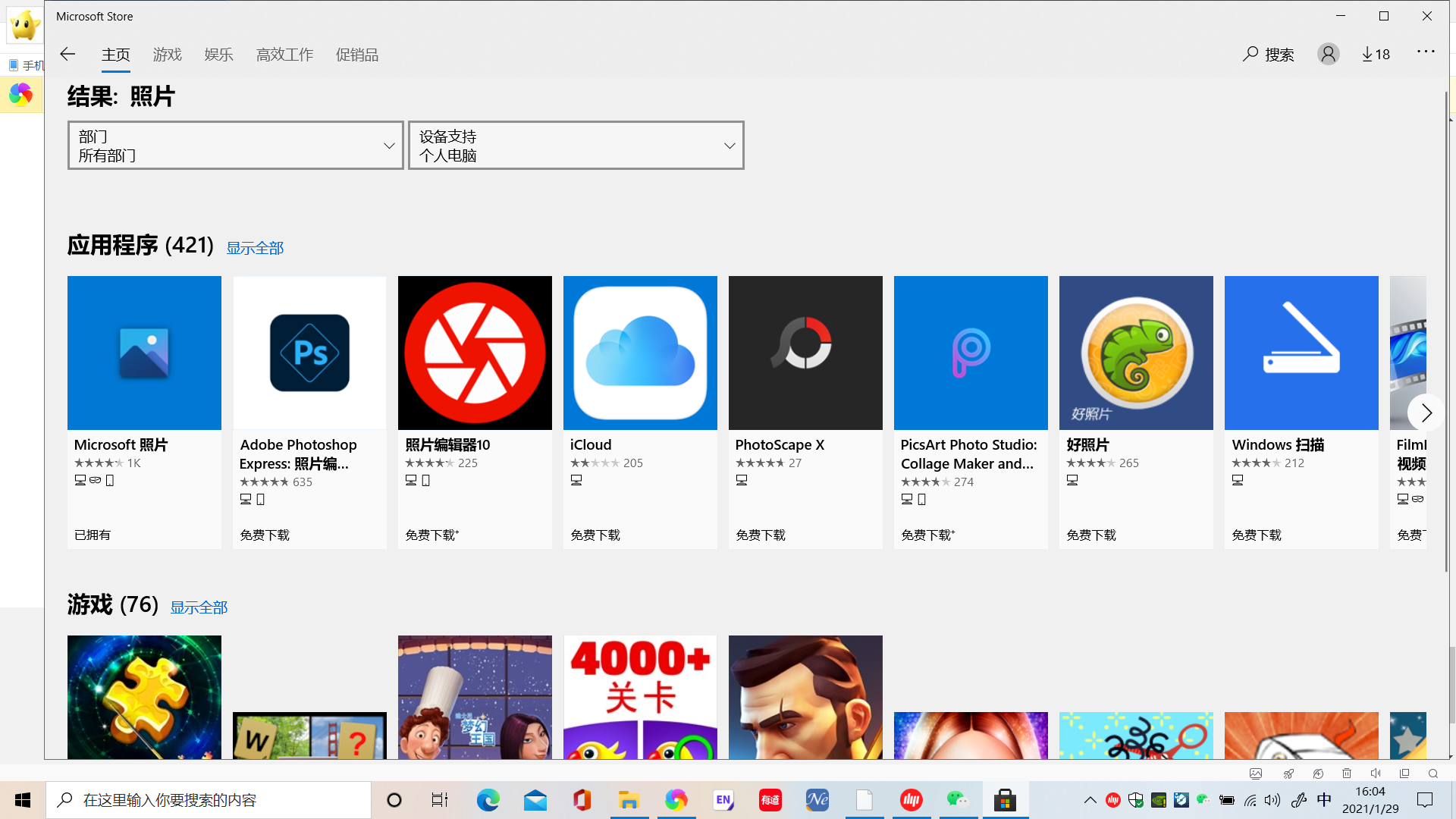
Task: Show hidden tray icons chevron
Action: point(1090,800)
